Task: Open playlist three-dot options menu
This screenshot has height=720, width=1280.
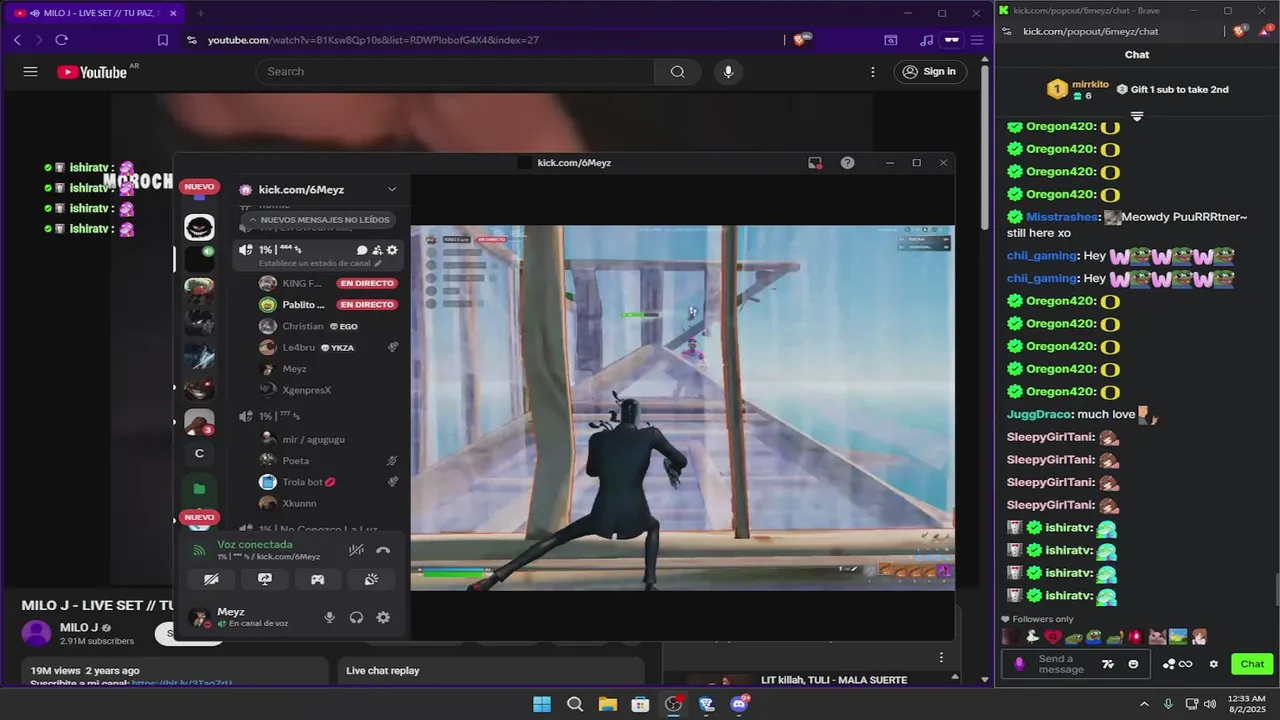Action: click(x=941, y=657)
